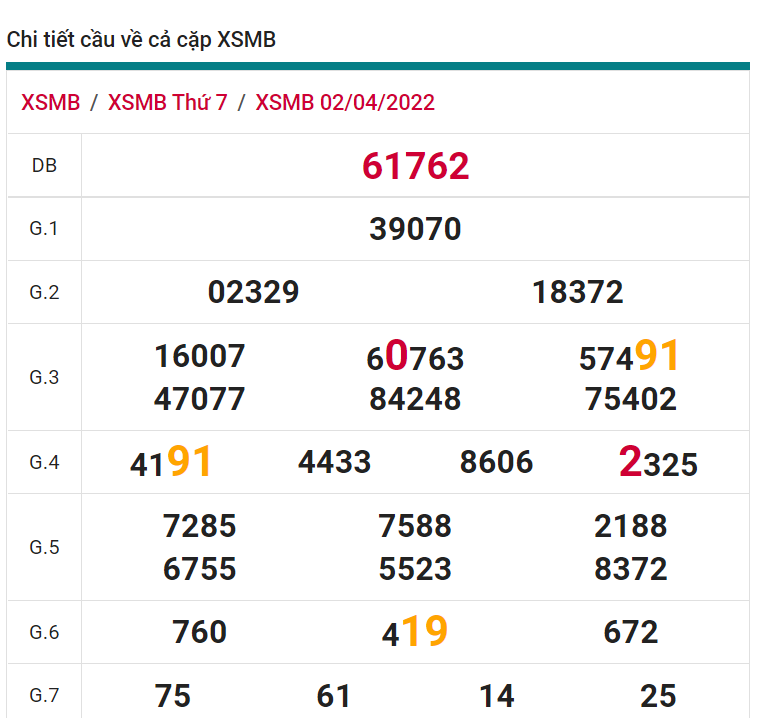Click the G.3 number 57491
Screen dimensions: 758x718
coord(630,357)
